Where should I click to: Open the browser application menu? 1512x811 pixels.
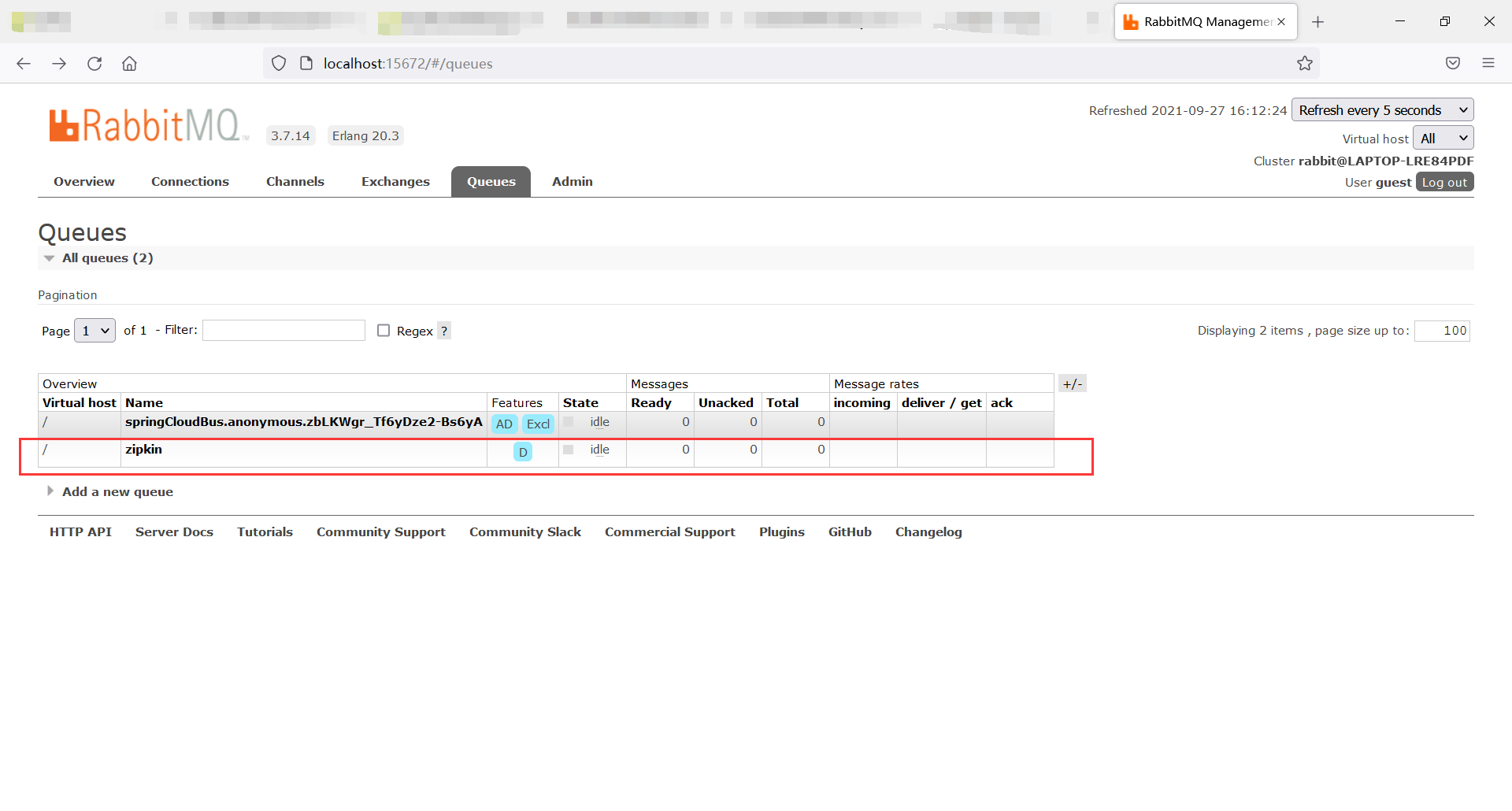point(1488,64)
